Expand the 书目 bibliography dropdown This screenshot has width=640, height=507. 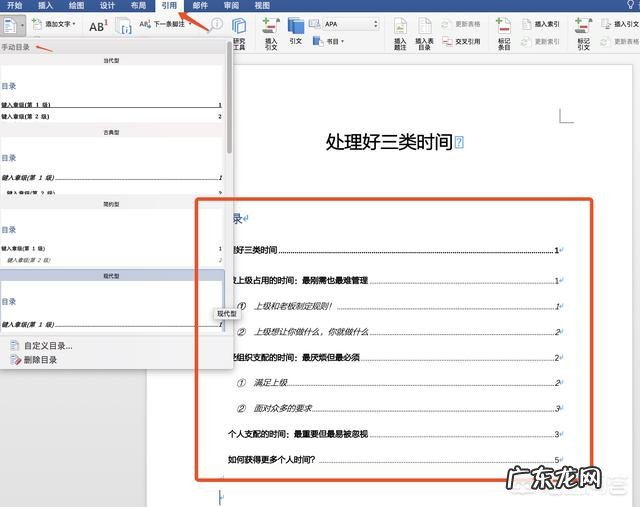(329, 41)
